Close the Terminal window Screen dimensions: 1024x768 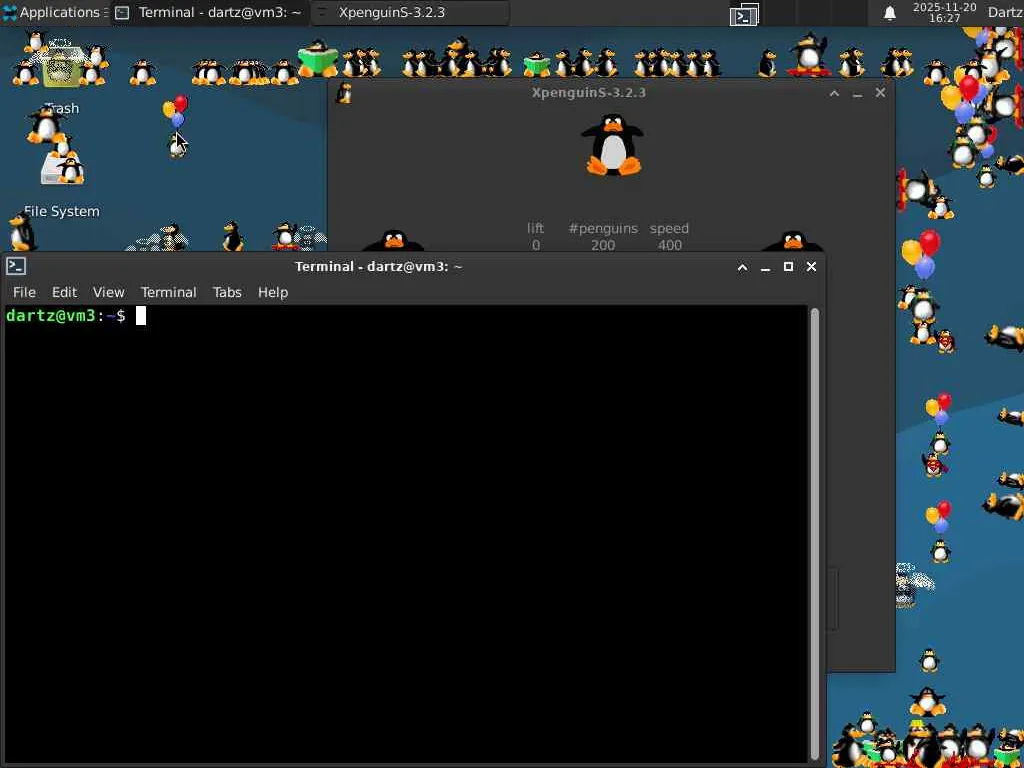(x=811, y=266)
